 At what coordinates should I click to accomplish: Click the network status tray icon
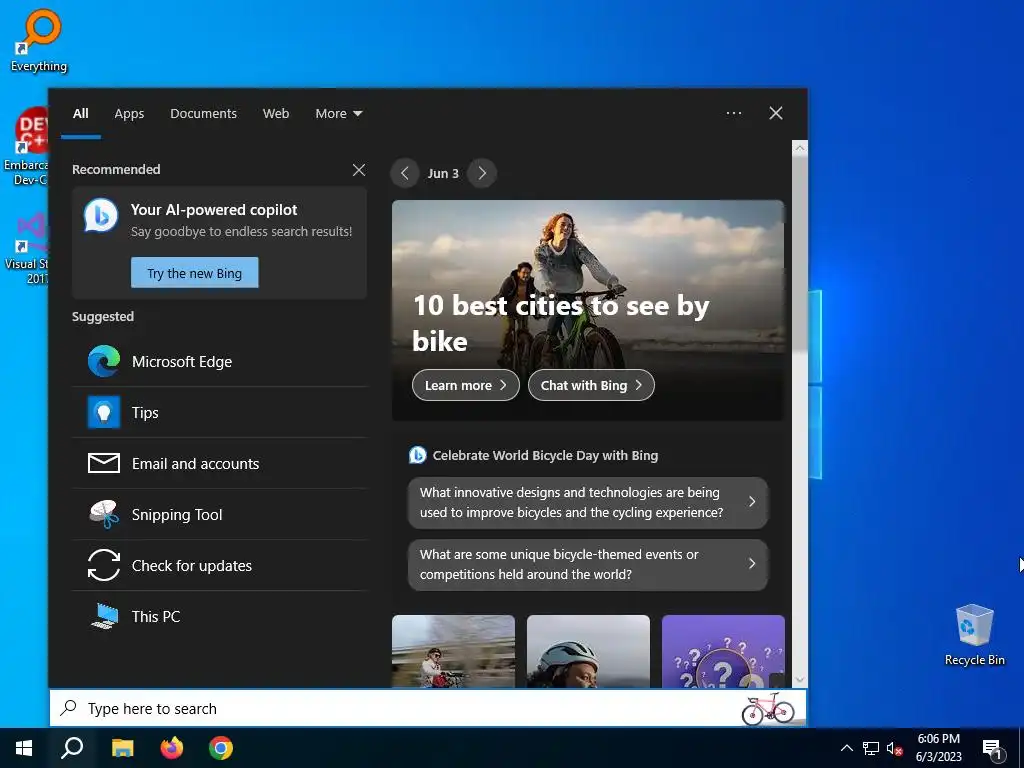[871, 748]
